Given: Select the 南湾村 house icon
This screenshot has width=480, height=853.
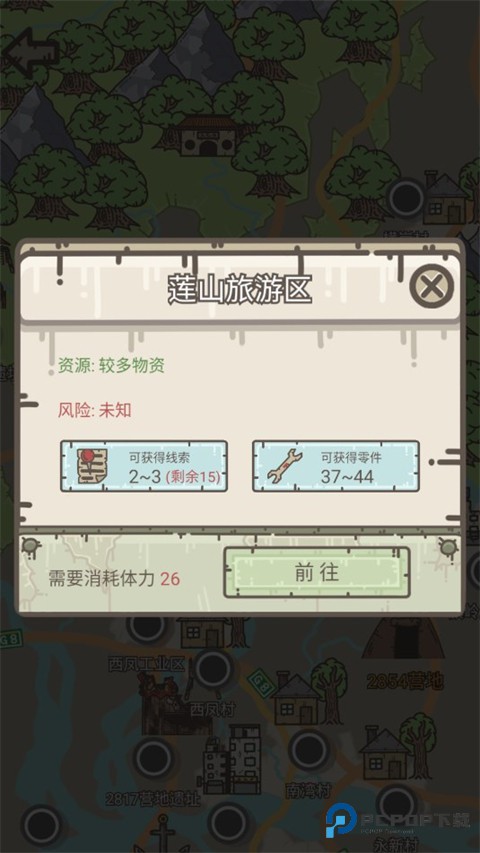Looking at the screenshot, I should coord(384,753).
